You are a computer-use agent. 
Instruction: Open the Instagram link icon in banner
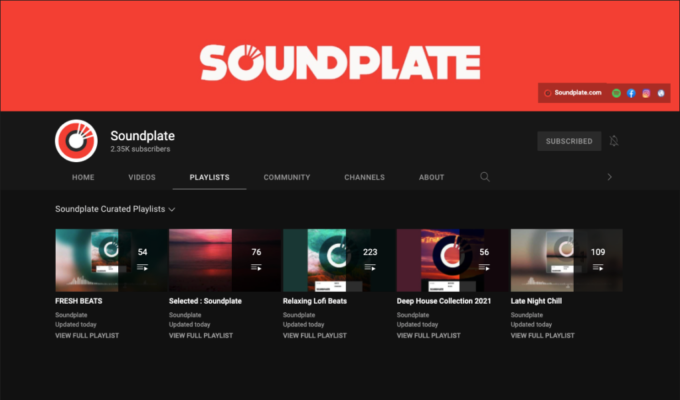(x=646, y=93)
